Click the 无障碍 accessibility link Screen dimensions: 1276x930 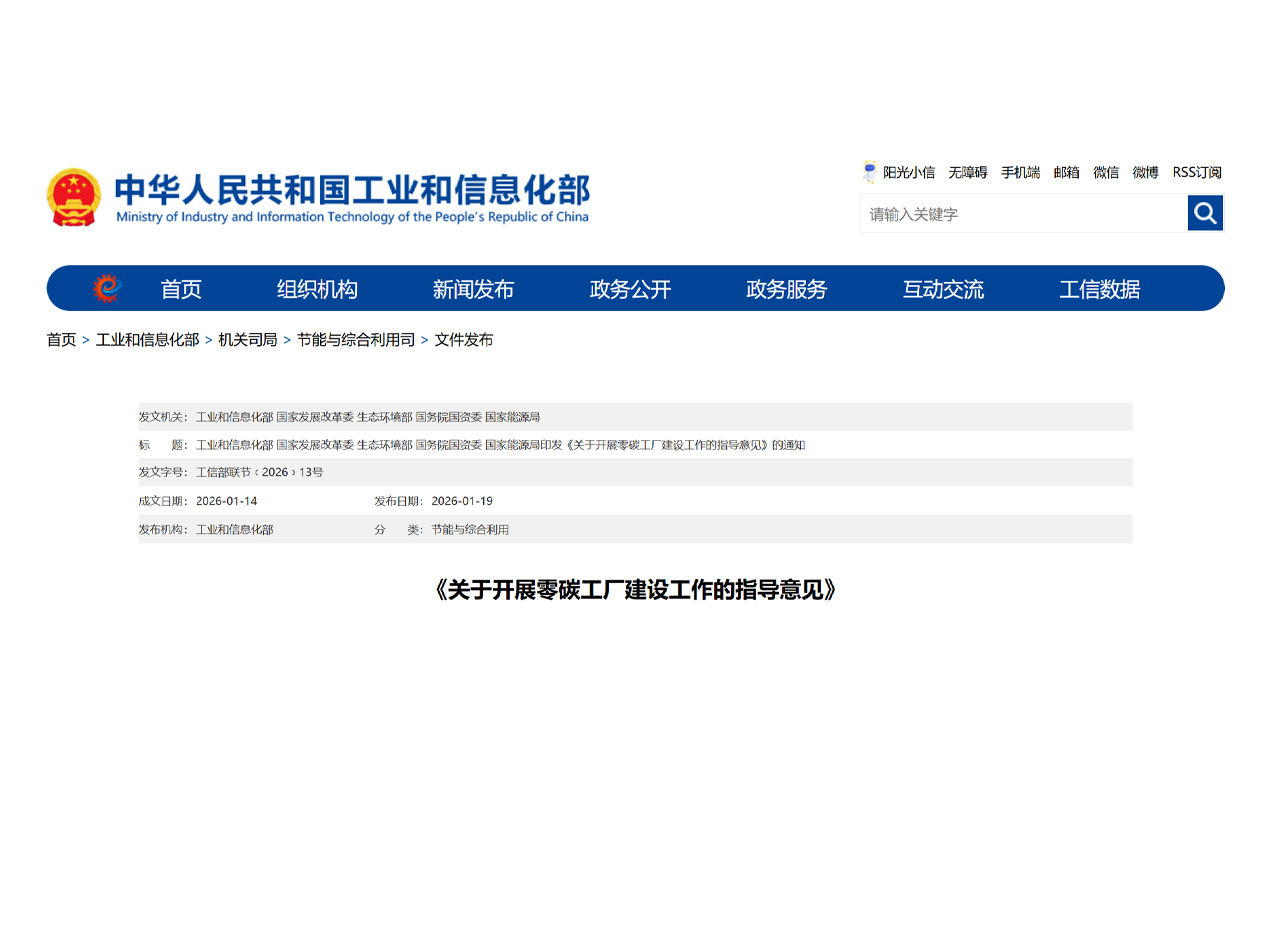967,172
